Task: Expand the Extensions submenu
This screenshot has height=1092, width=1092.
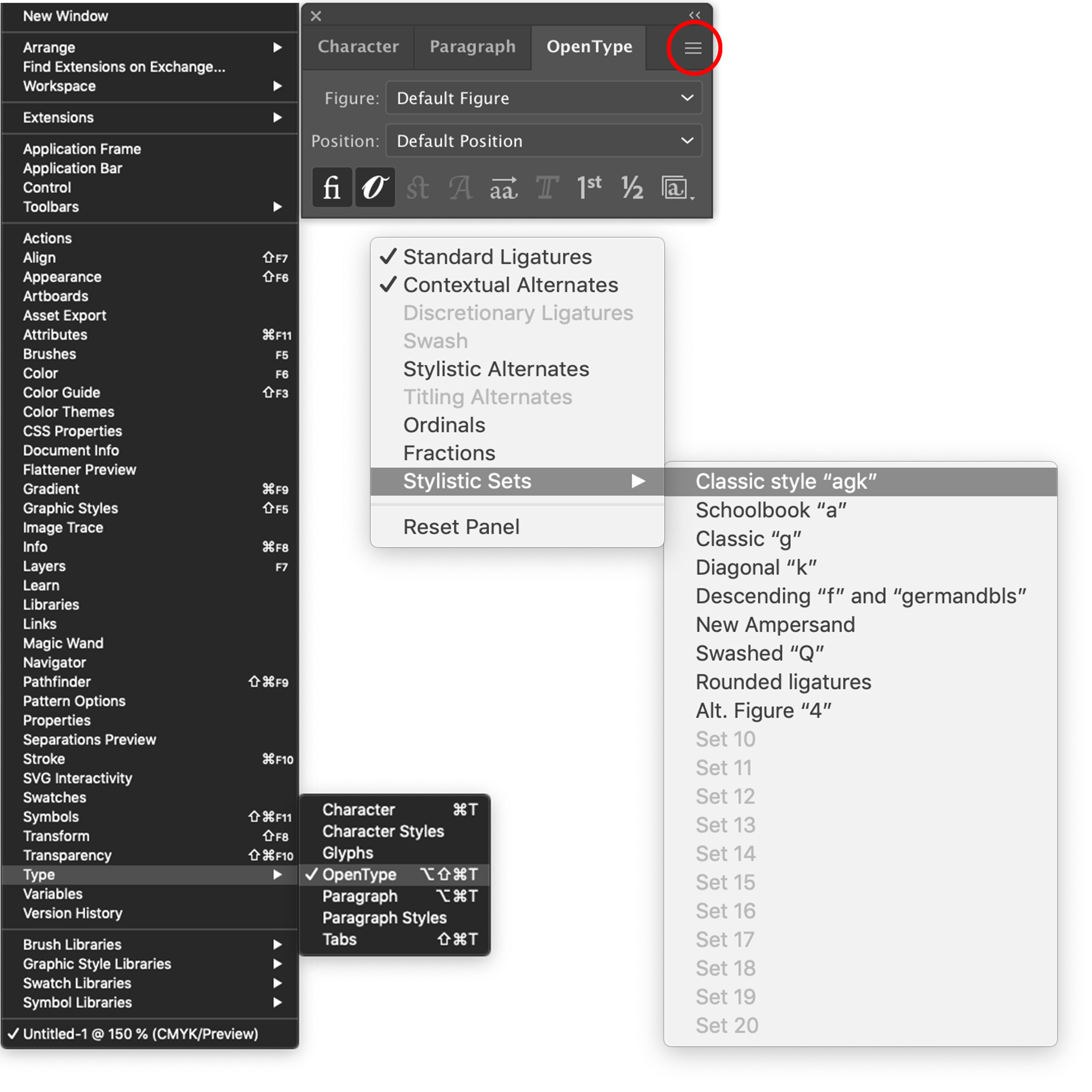Action: pyautogui.click(x=150, y=117)
